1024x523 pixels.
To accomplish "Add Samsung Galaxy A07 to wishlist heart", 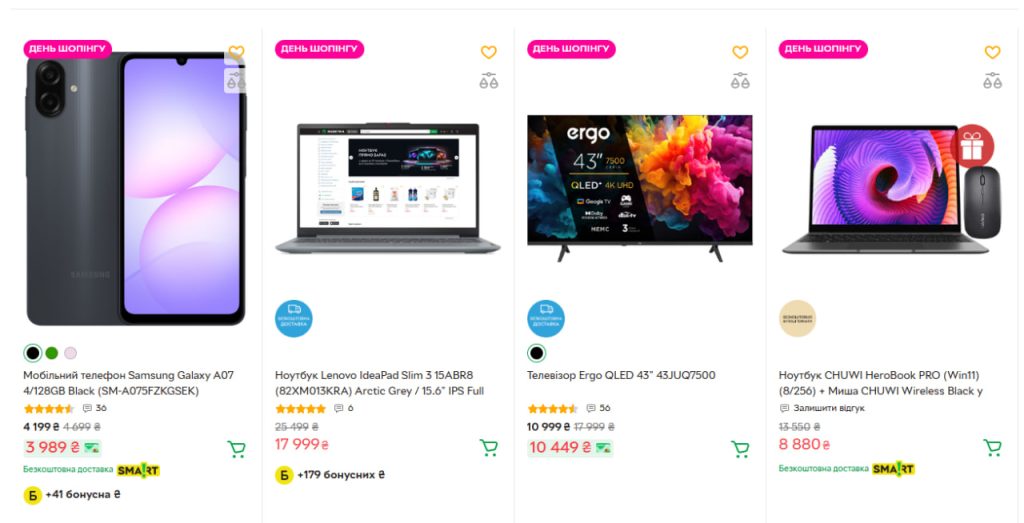I will click(x=236, y=52).
